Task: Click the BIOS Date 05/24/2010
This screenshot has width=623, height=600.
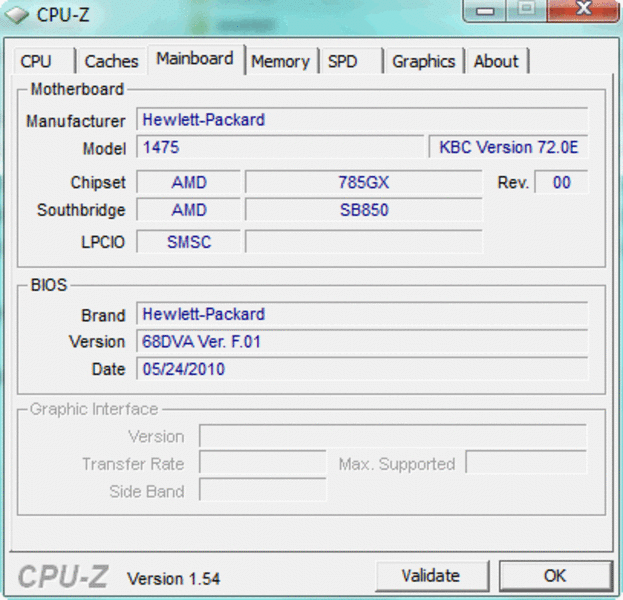Action: coord(362,369)
